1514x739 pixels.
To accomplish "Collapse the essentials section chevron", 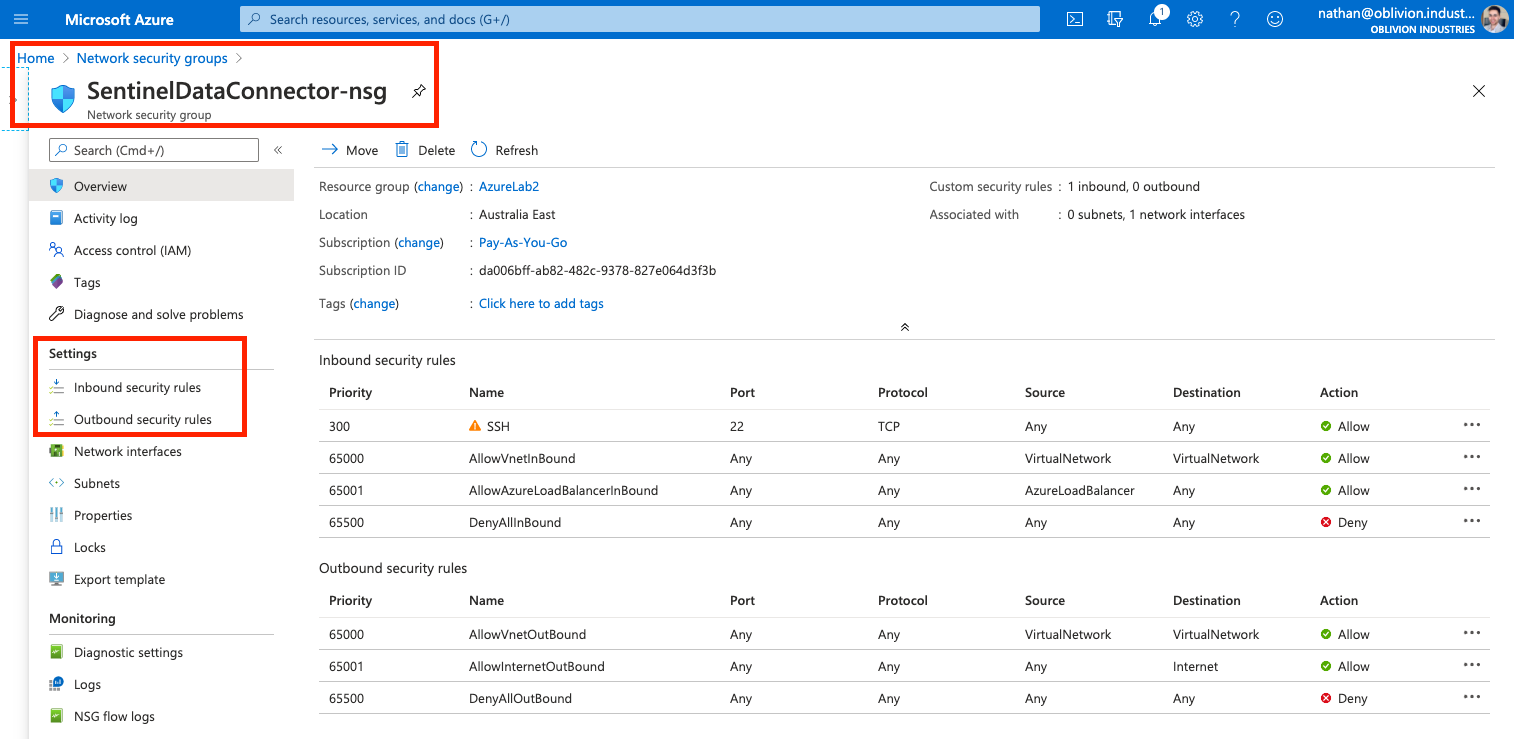I will (x=905, y=327).
